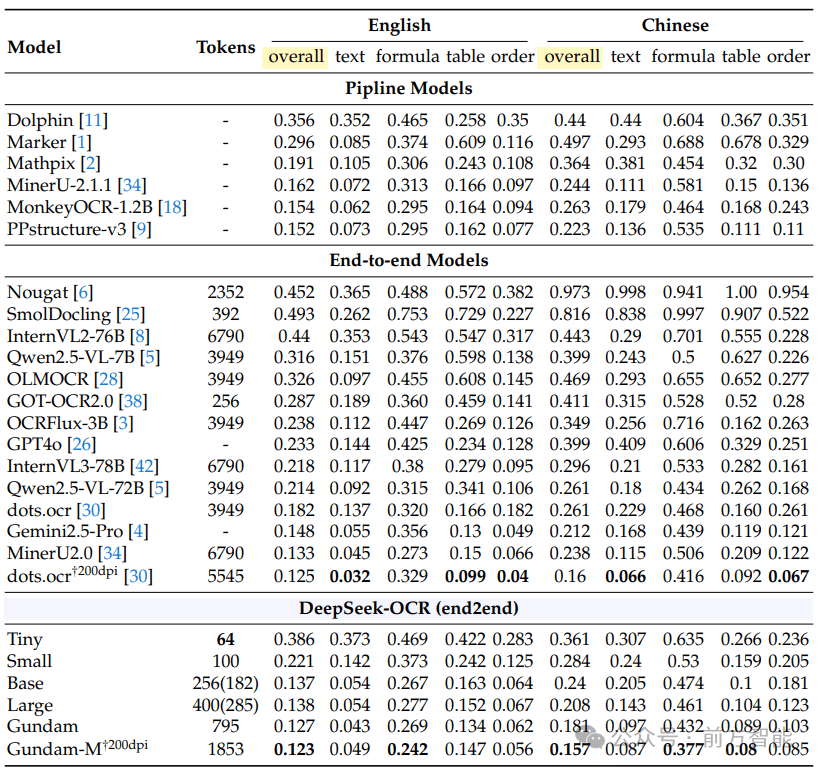This screenshot has height=770, width=819.
Task: Open GOT-OCR2.0 citation [38]
Action: coord(132,400)
